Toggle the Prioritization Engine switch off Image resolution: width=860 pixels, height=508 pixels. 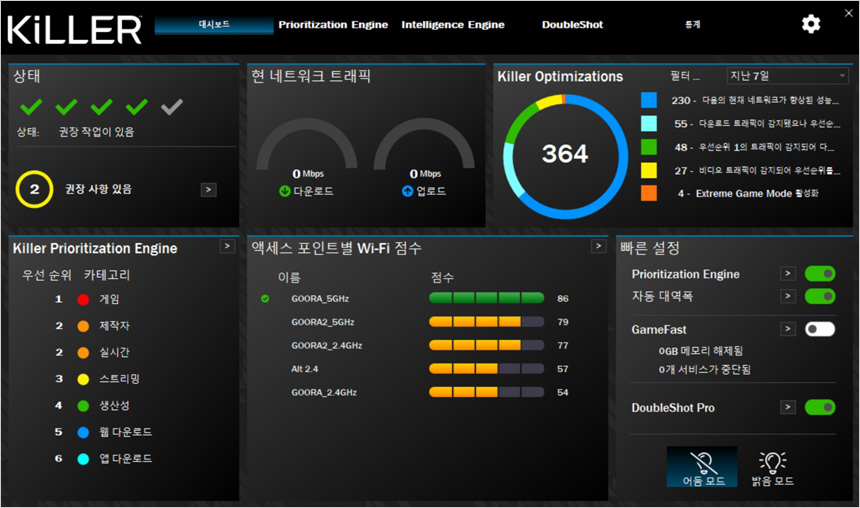coord(819,273)
